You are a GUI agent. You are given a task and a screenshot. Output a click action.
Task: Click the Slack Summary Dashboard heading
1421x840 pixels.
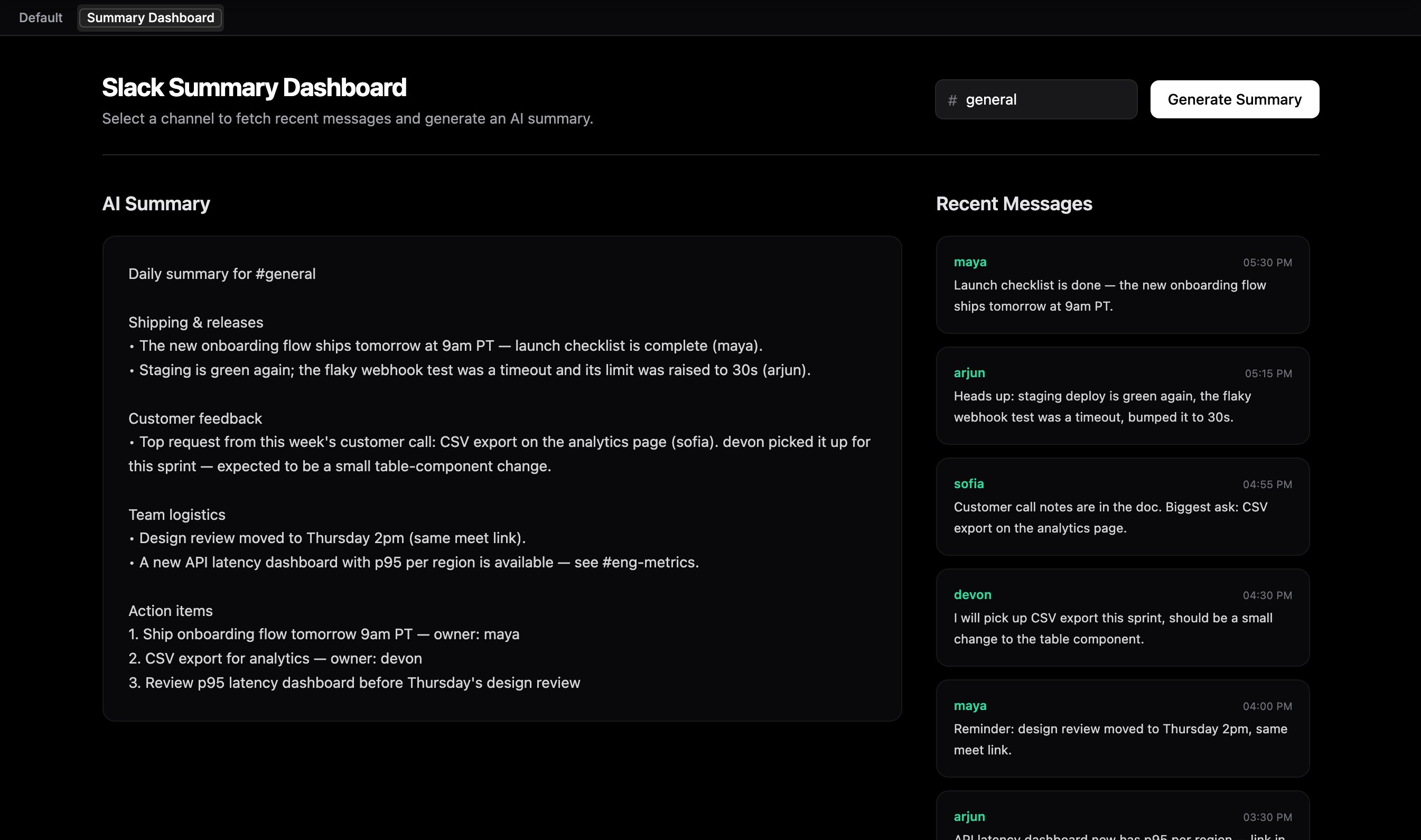254,87
